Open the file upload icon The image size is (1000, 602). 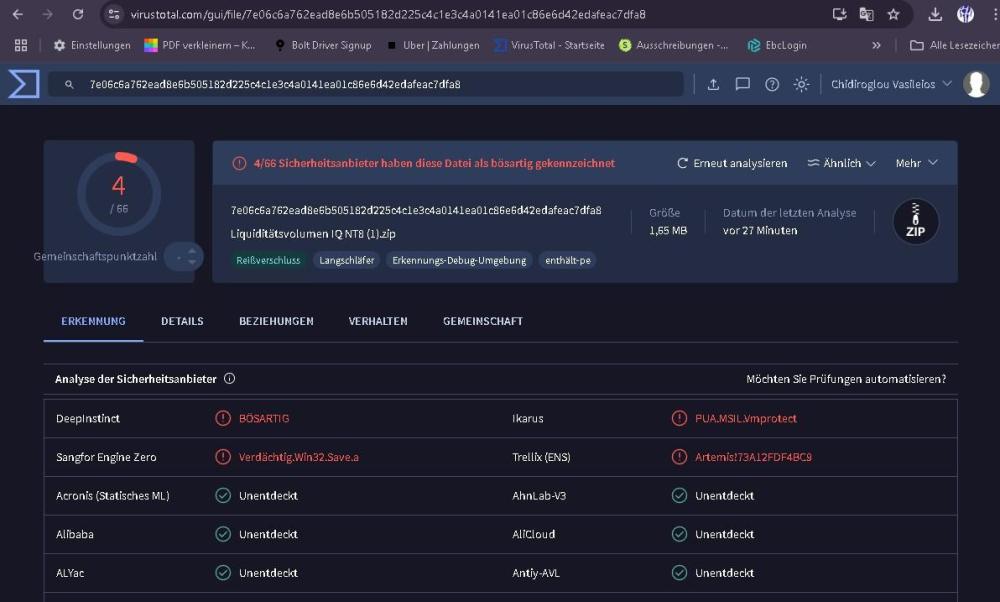click(x=713, y=84)
